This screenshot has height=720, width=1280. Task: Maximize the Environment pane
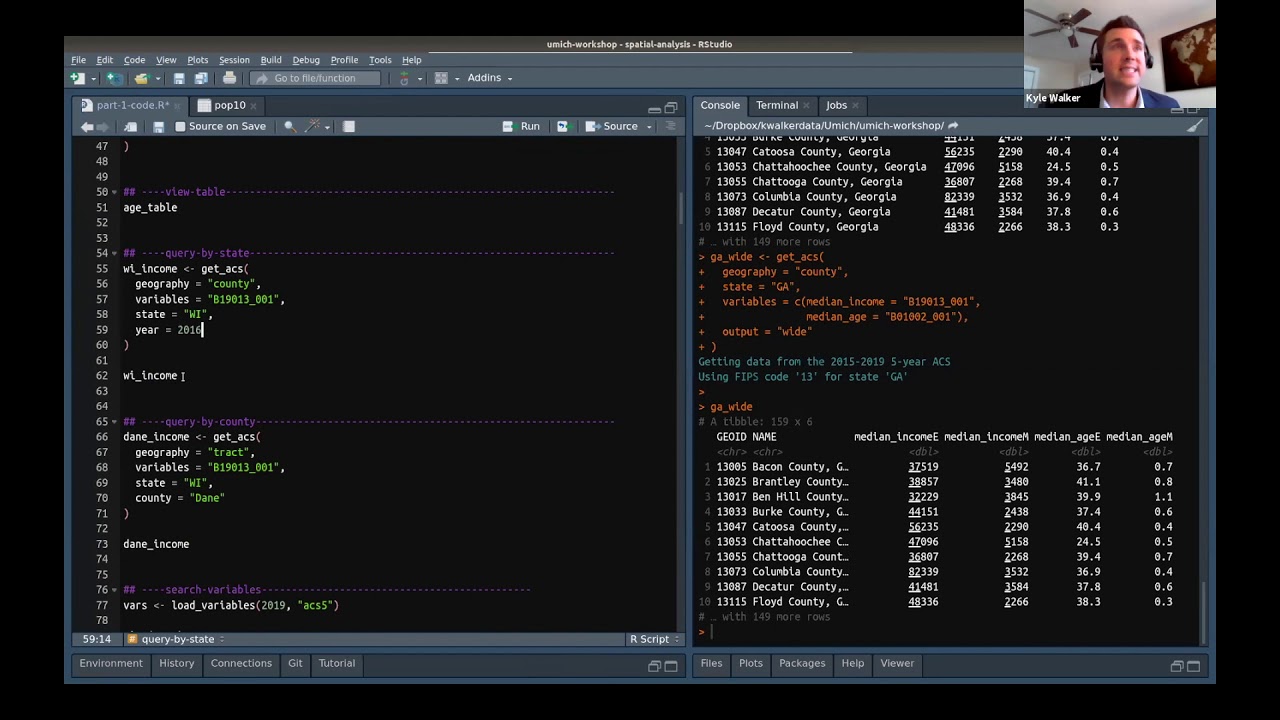coord(671,666)
